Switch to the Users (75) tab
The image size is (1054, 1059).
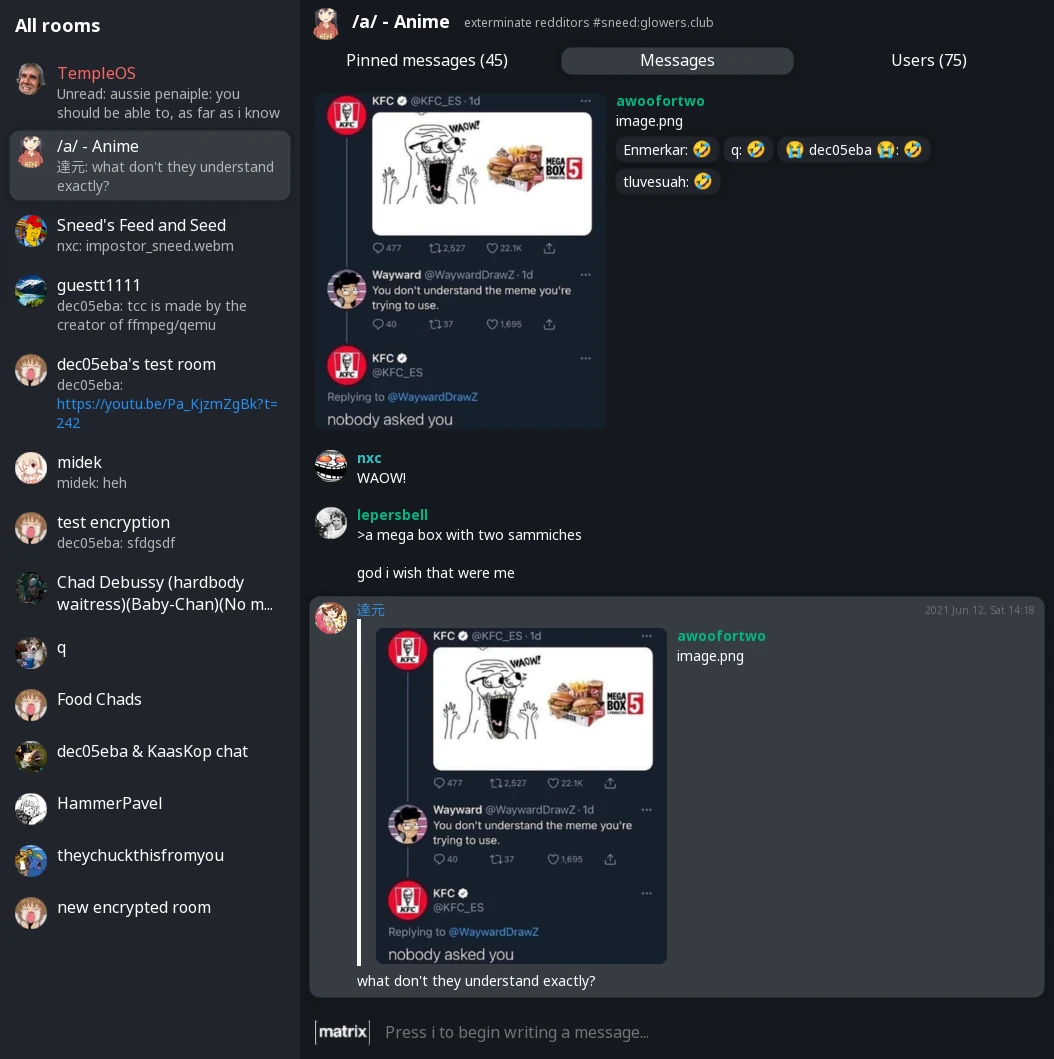click(928, 60)
